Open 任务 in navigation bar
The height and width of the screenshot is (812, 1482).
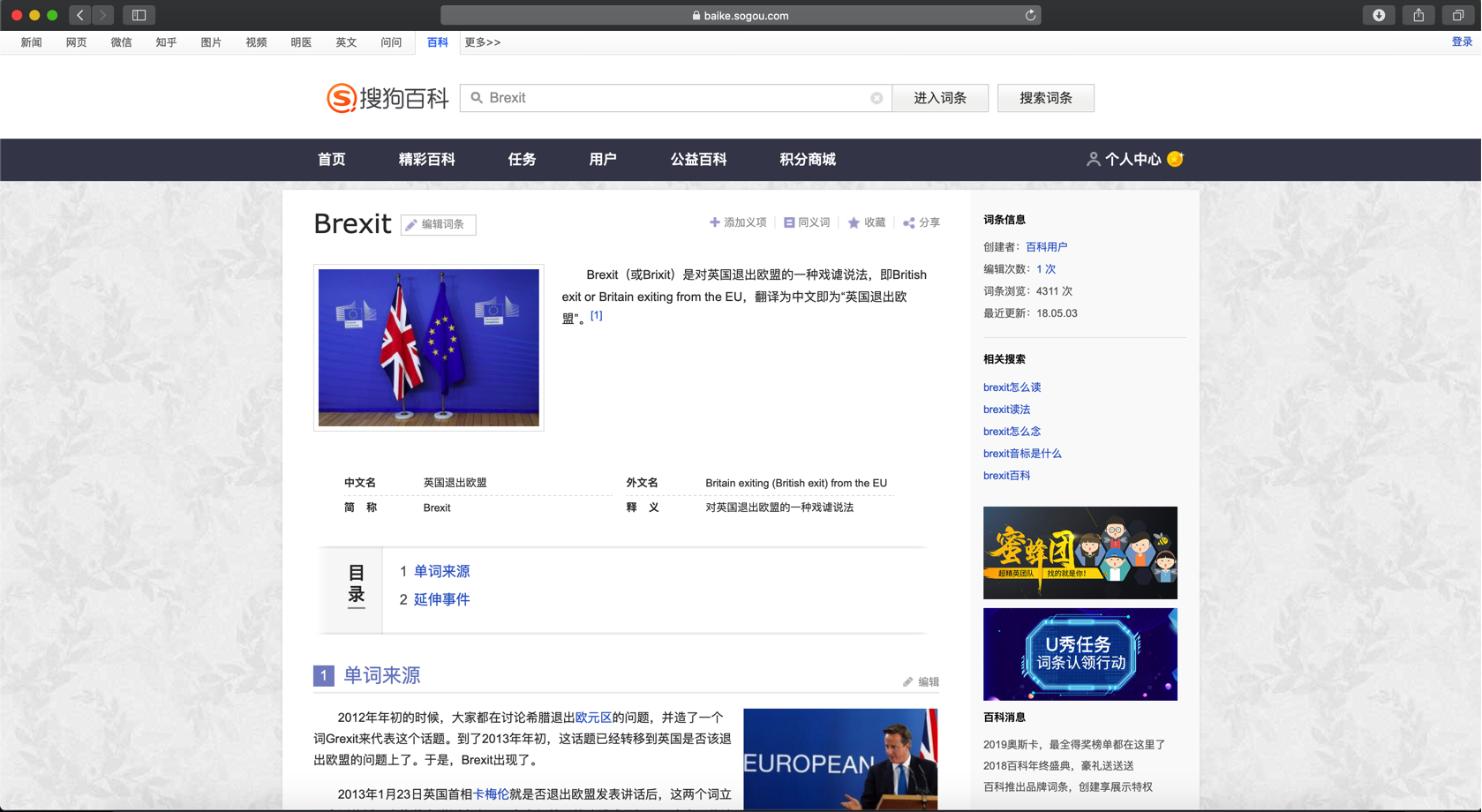click(523, 160)
